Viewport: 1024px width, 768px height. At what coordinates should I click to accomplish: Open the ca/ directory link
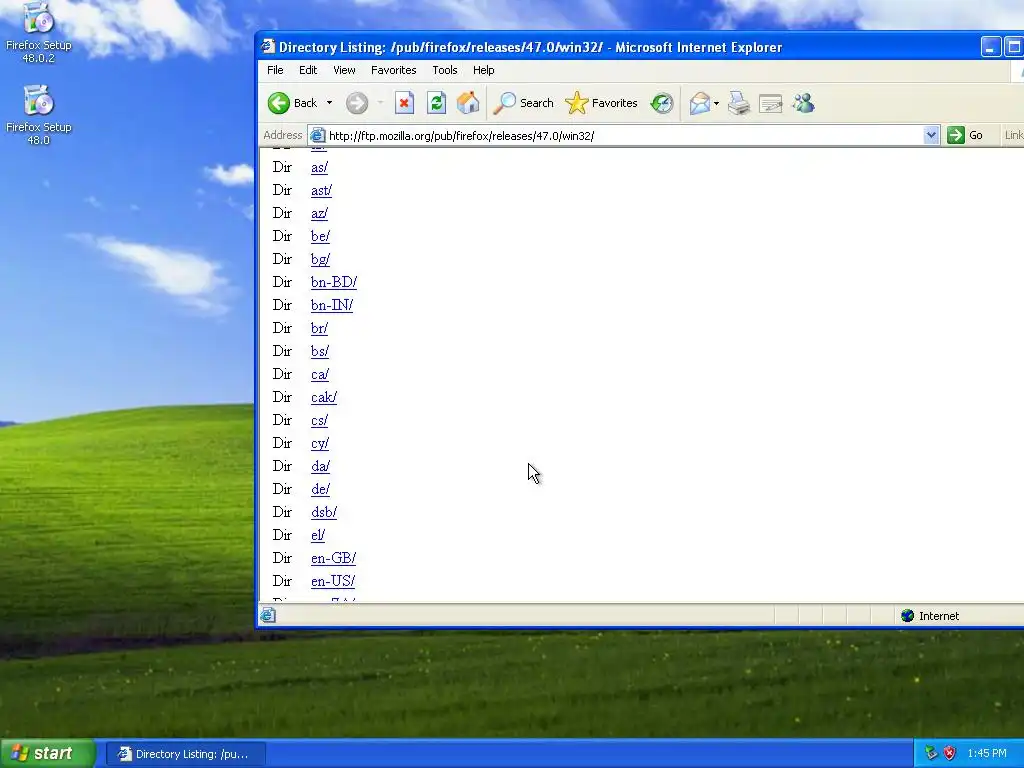click(x=319, y=374)
